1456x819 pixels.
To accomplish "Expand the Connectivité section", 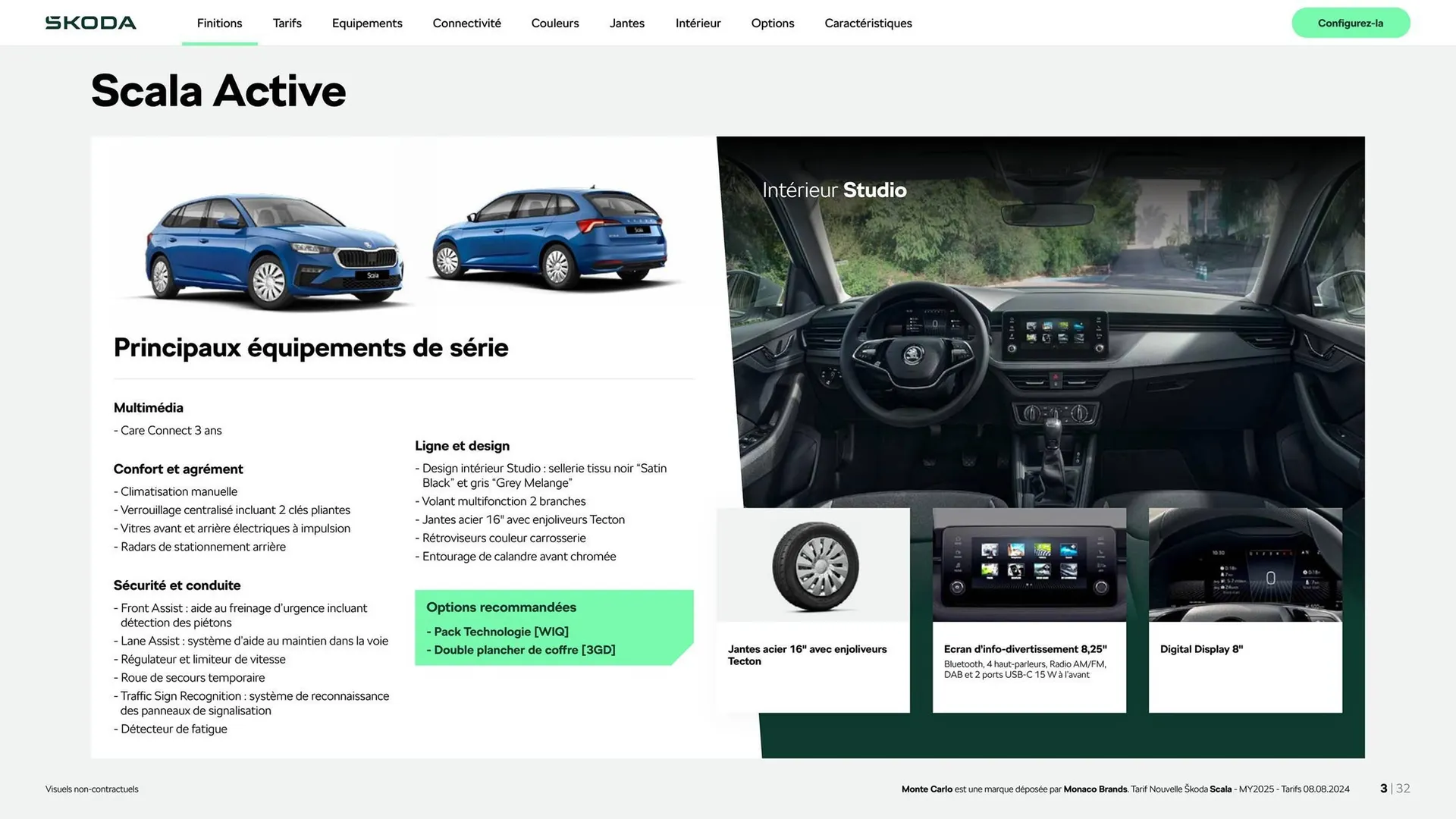I will coord(466,23).
